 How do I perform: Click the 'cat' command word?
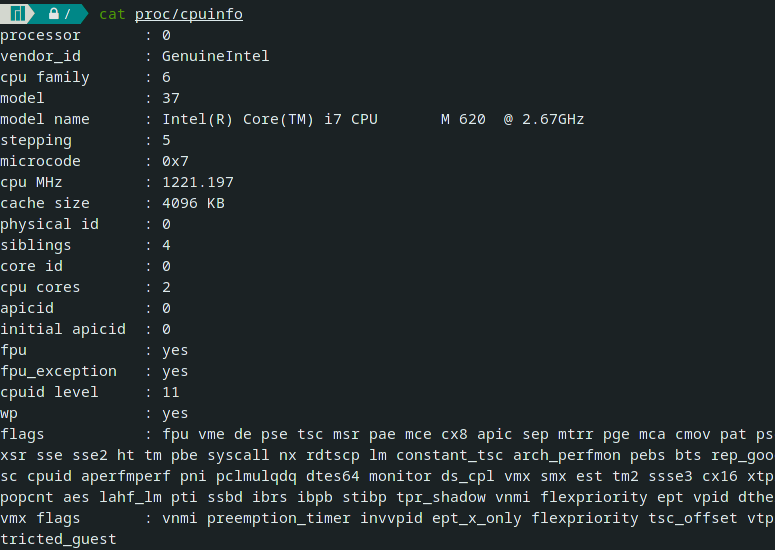(112, 14)
